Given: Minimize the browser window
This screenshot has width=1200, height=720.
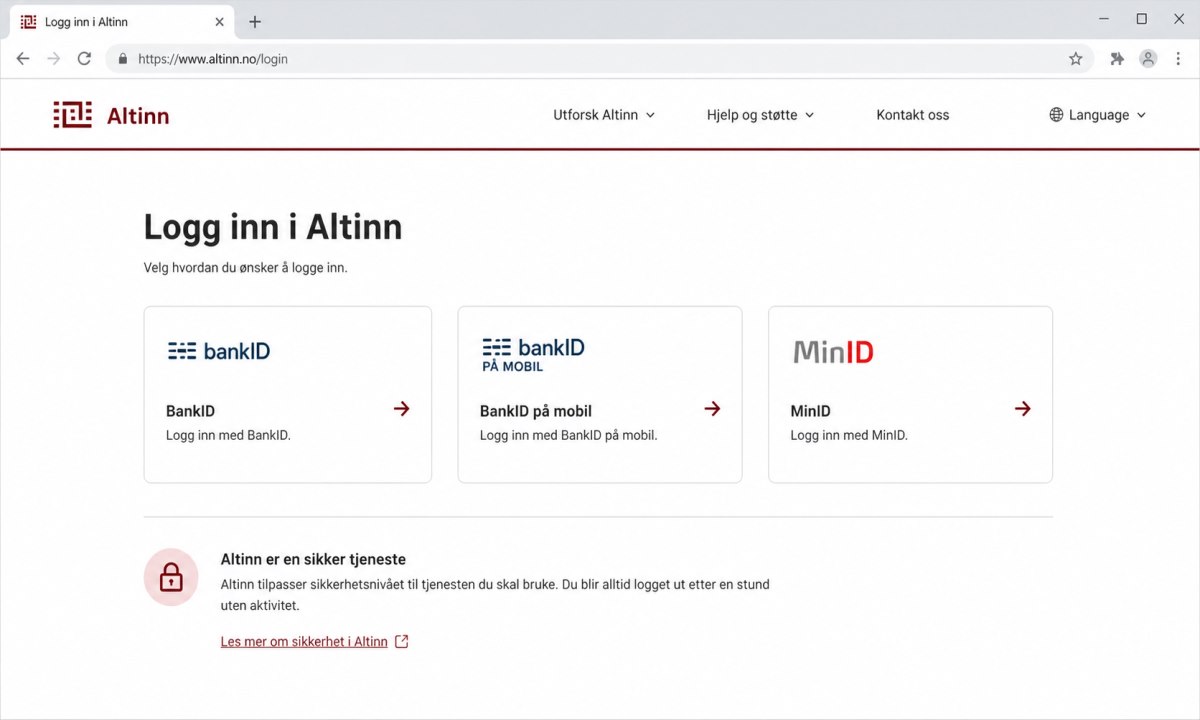Looking at the screenshot, I should [1104, 19].
